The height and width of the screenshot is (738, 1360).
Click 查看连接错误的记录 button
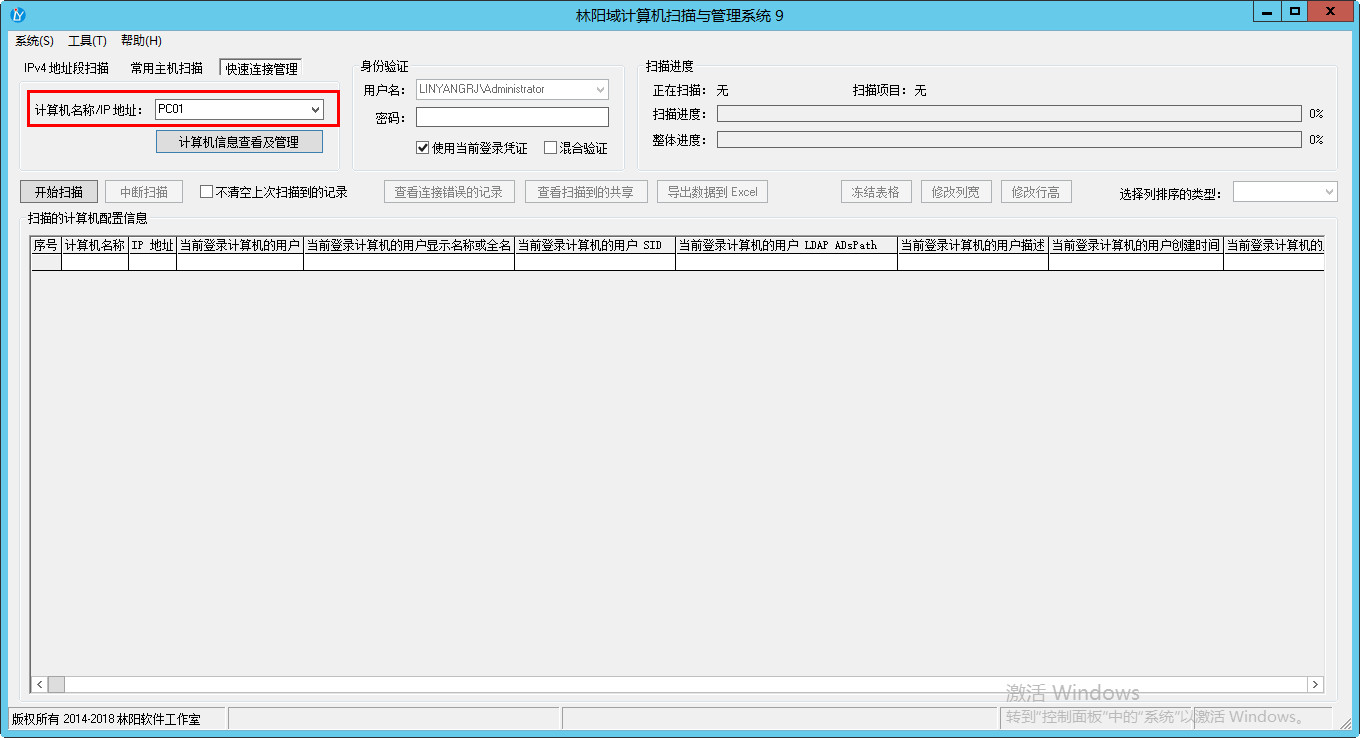(449, 192)
